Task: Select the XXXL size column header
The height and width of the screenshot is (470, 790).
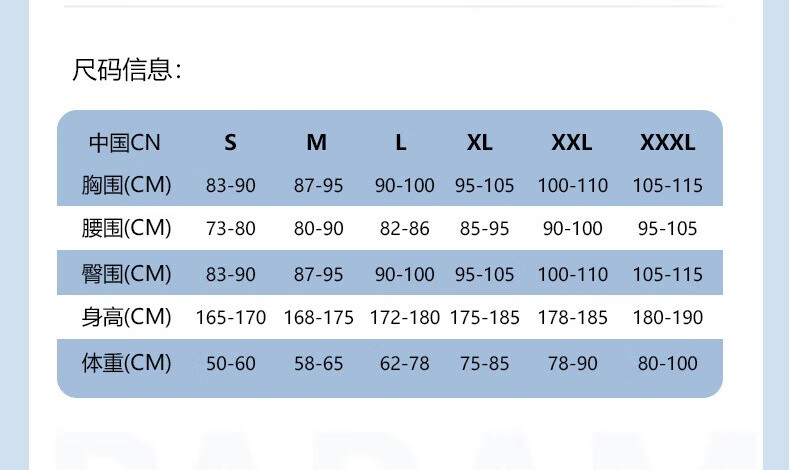Action: [667, 142]
